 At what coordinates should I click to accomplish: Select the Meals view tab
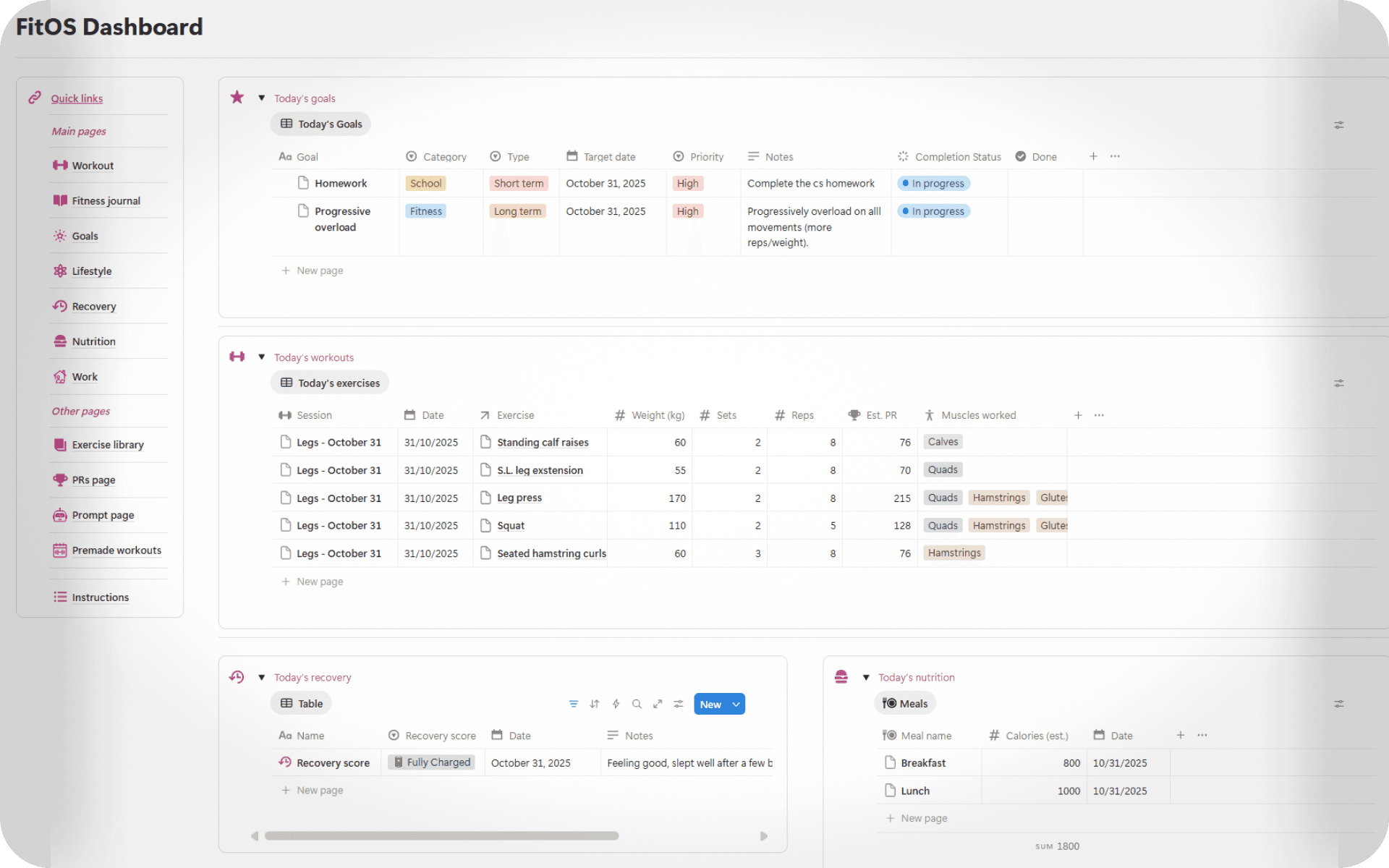tap(905, 703)
